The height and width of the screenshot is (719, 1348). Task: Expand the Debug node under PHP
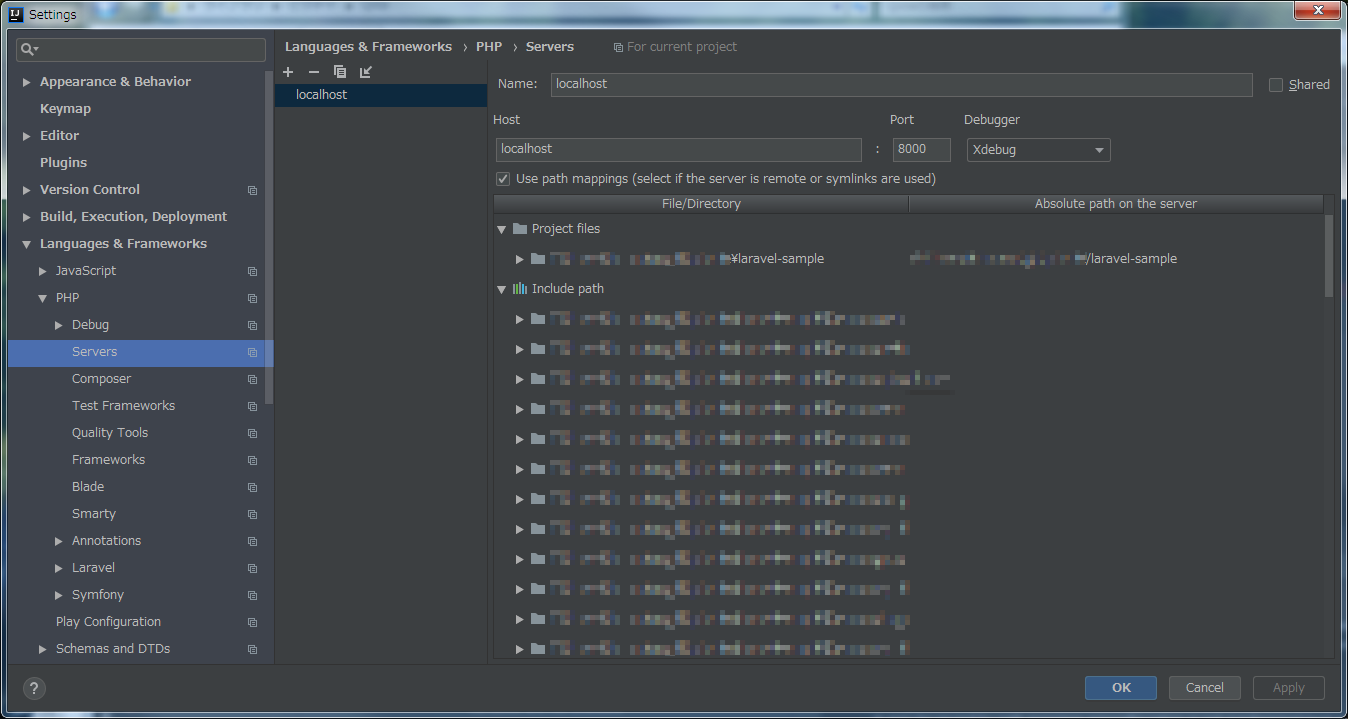tap(58, 325)
